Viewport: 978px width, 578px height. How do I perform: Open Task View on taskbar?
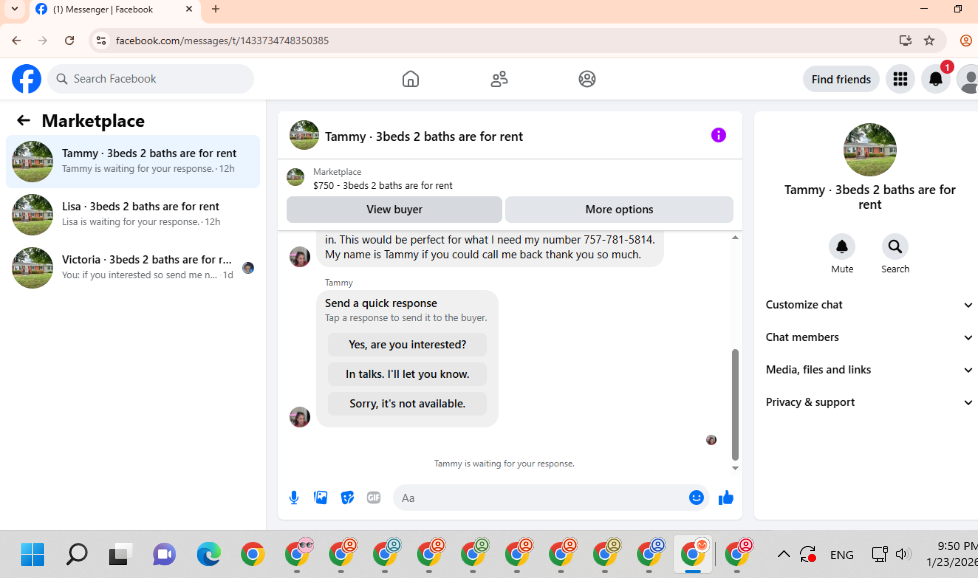coord(120,554)
